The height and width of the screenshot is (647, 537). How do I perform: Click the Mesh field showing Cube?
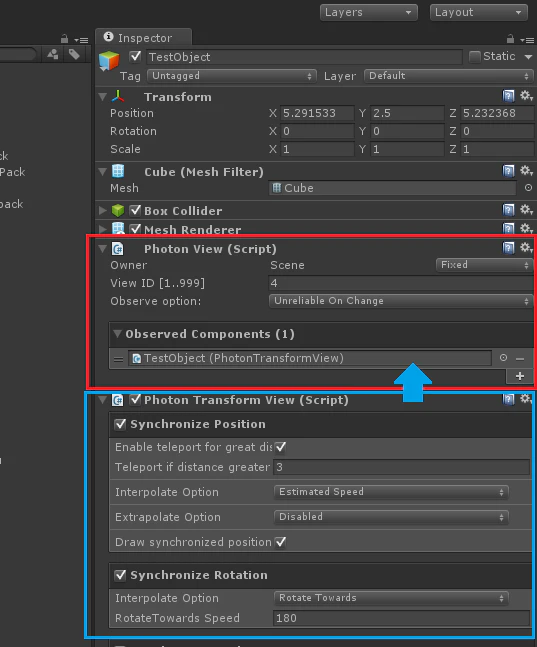[392, 188]
